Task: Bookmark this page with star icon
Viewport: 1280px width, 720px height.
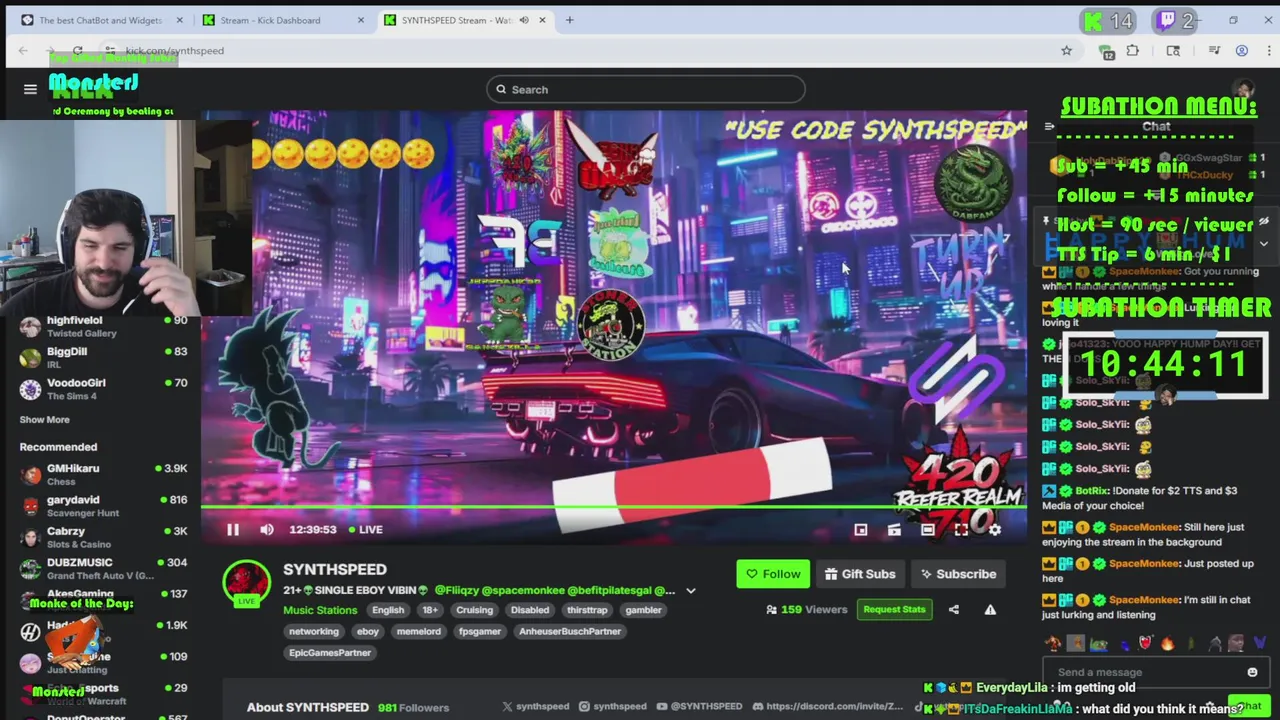Action: pyautogui.click(x=1066, y=50)
